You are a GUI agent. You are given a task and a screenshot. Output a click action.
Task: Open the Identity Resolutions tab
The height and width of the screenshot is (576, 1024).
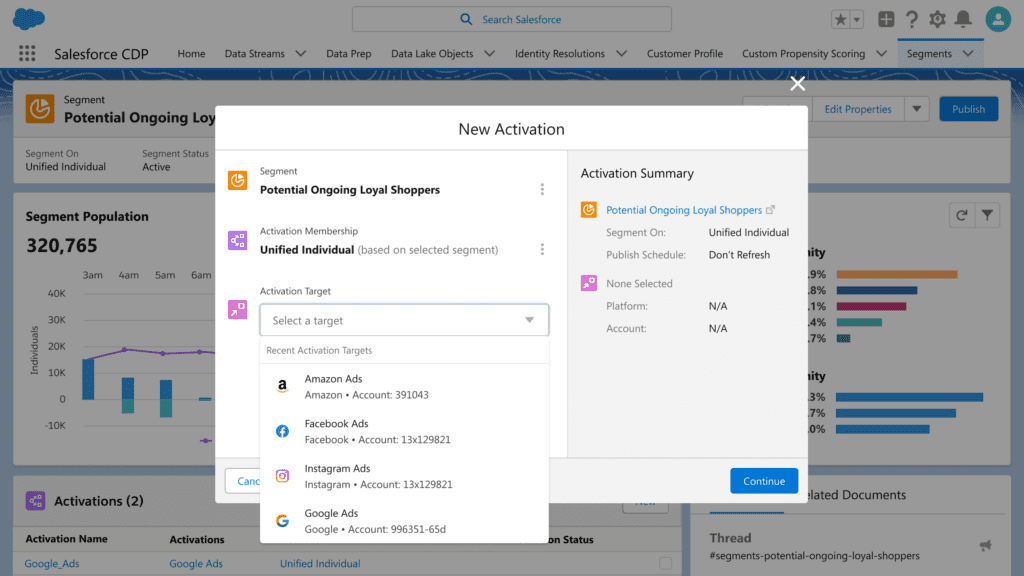coord(560,54)
